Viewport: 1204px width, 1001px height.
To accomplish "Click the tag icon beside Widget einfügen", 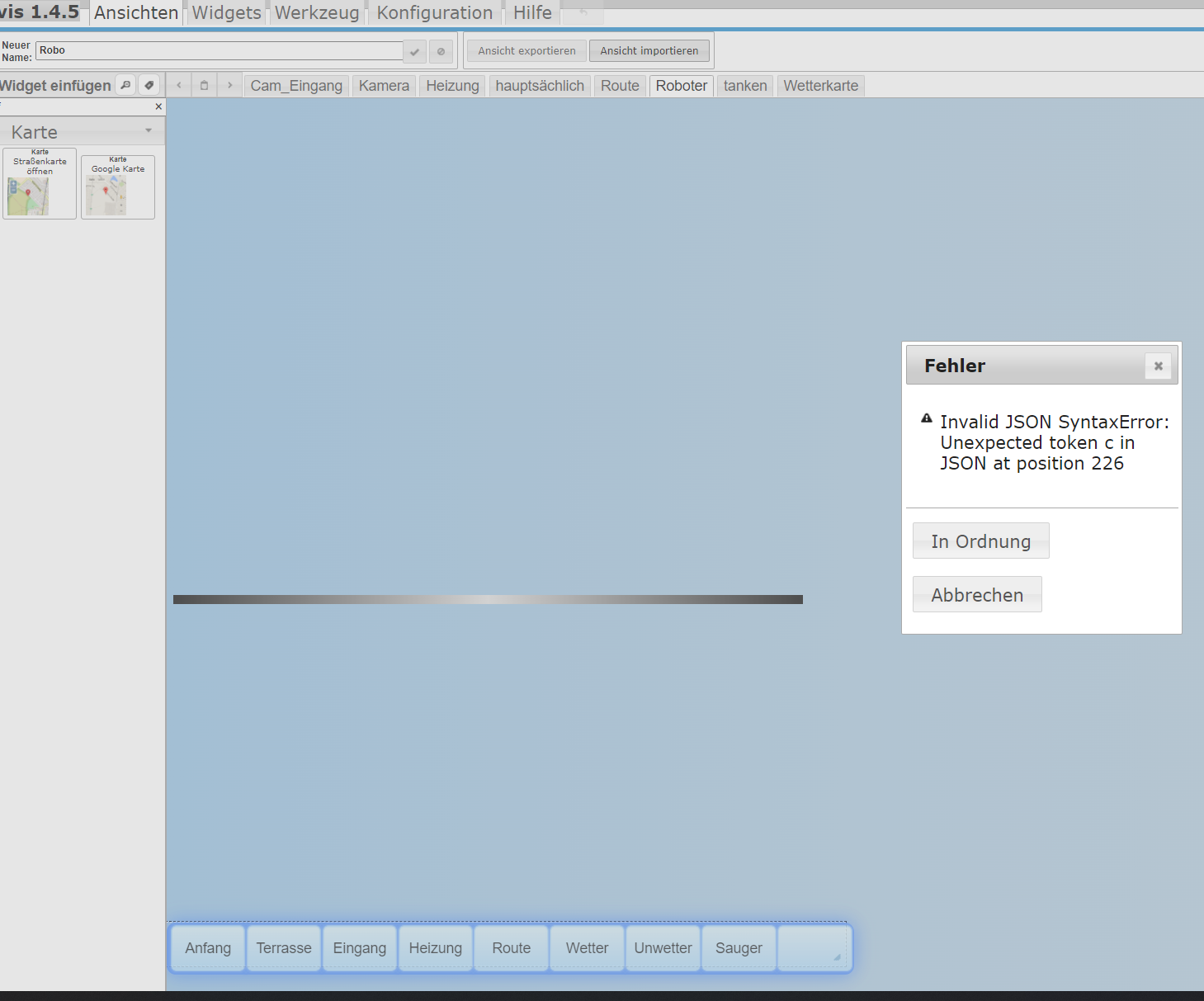I will pyautogui.click(x=149, y=85).
